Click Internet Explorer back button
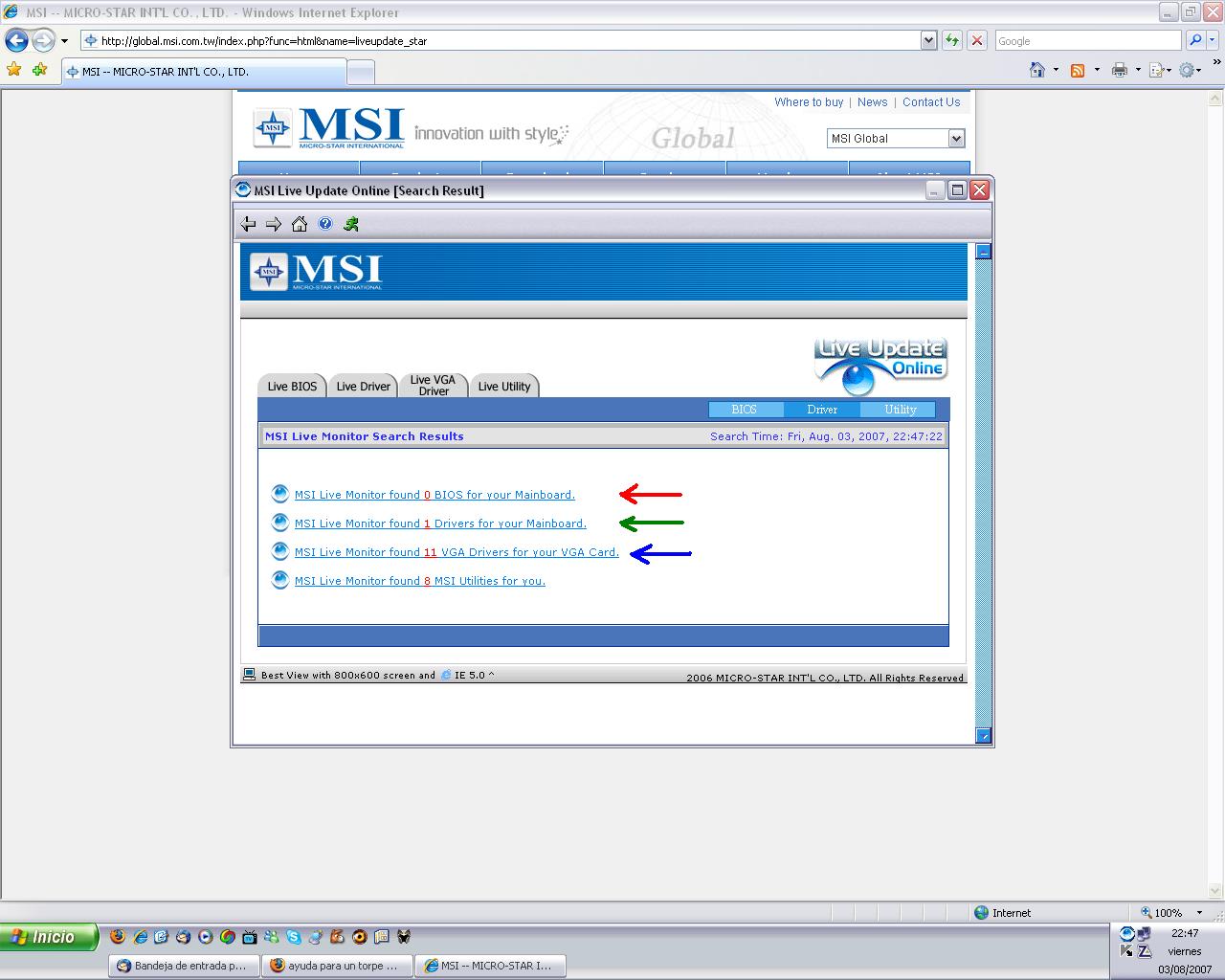This screenshot has width=1225, height=980. coord(16,40)
